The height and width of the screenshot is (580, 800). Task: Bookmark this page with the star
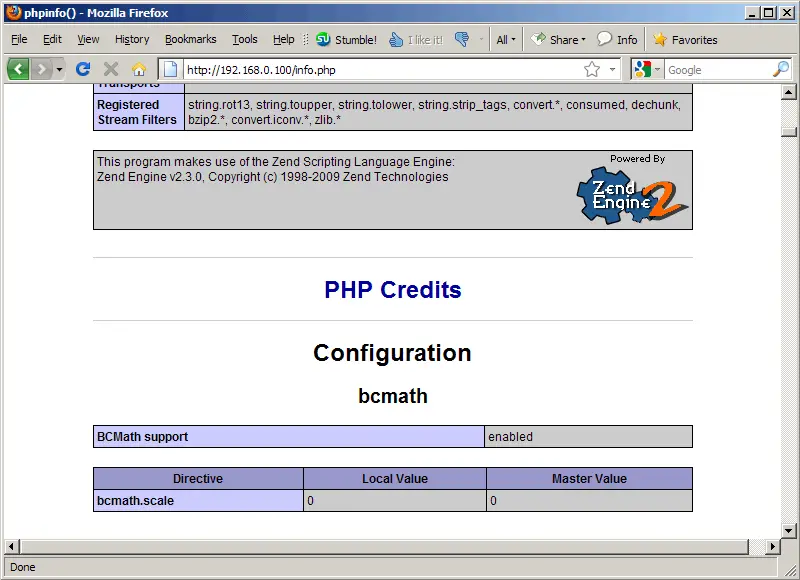click(x=592, y=69)
